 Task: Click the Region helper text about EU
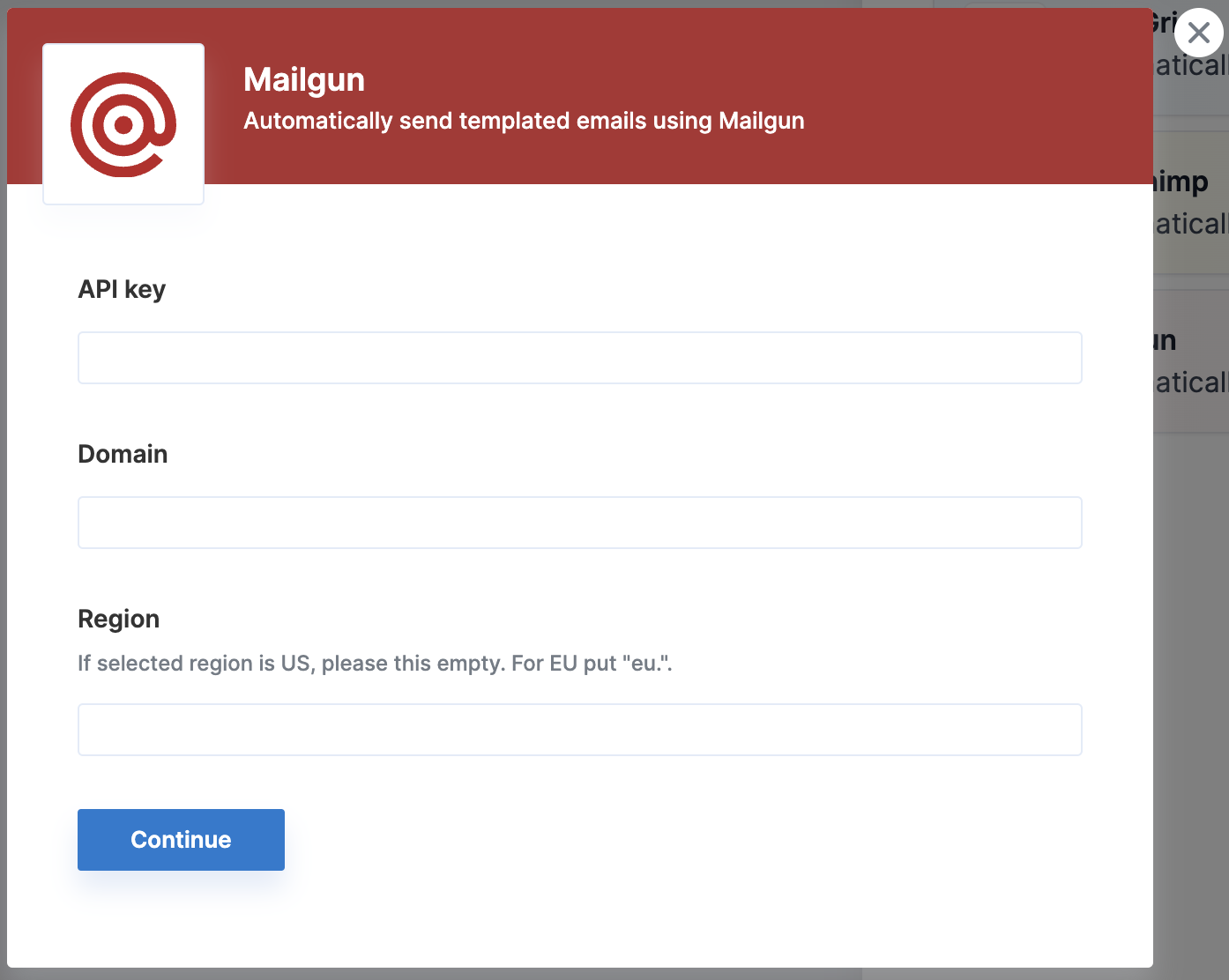(375, 664)
